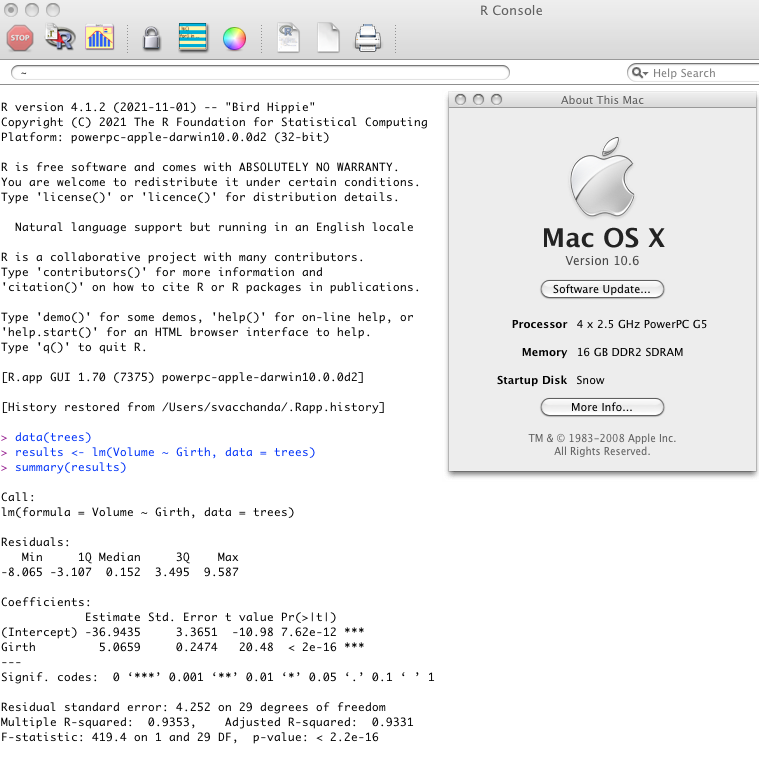
Task: Click the 'Mac OS X' heading
Action: tap(603, 238)
